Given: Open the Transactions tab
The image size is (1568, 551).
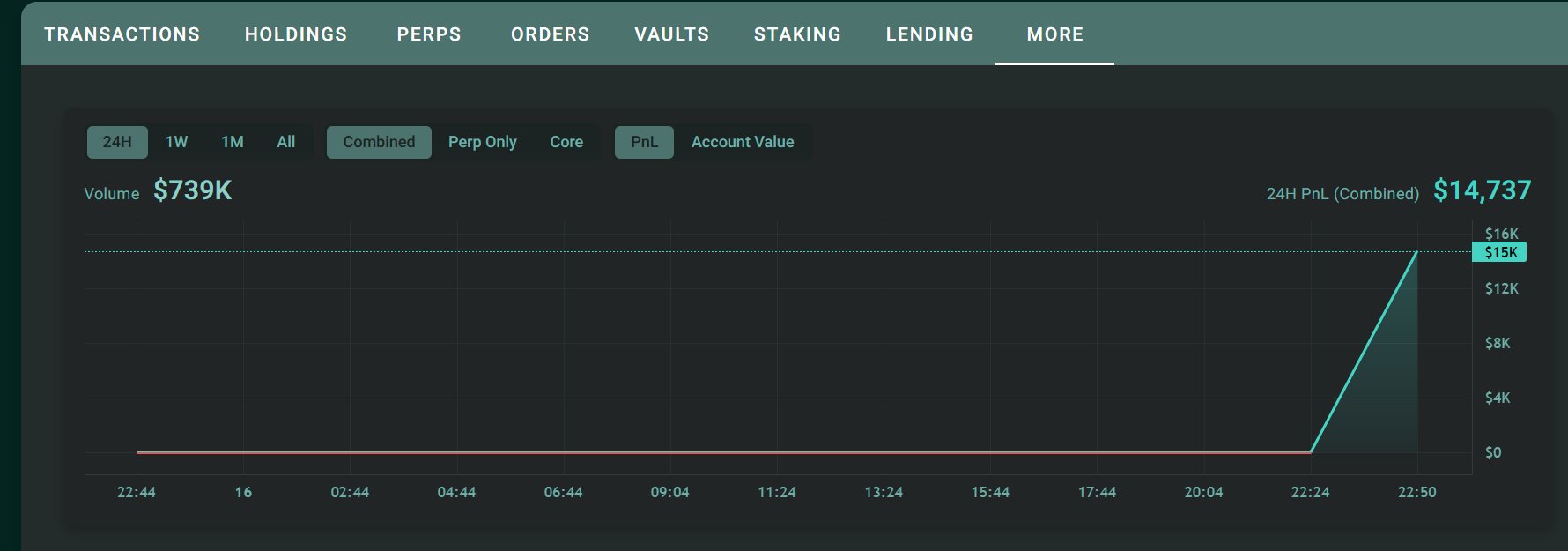Looking at the screenshot, I should pyautogui.click(x=122, y=34).
